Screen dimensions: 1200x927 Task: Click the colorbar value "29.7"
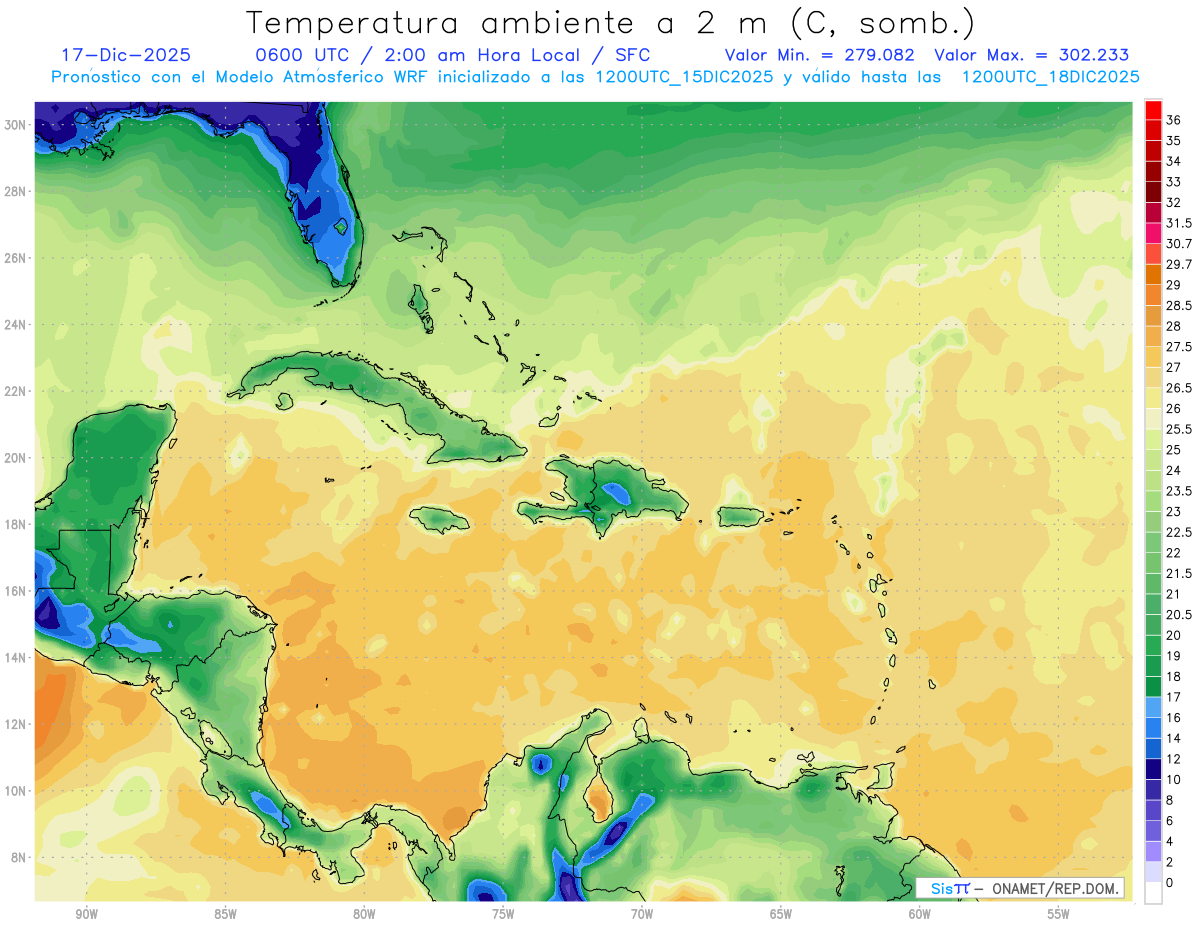(x=1179, y=264)
